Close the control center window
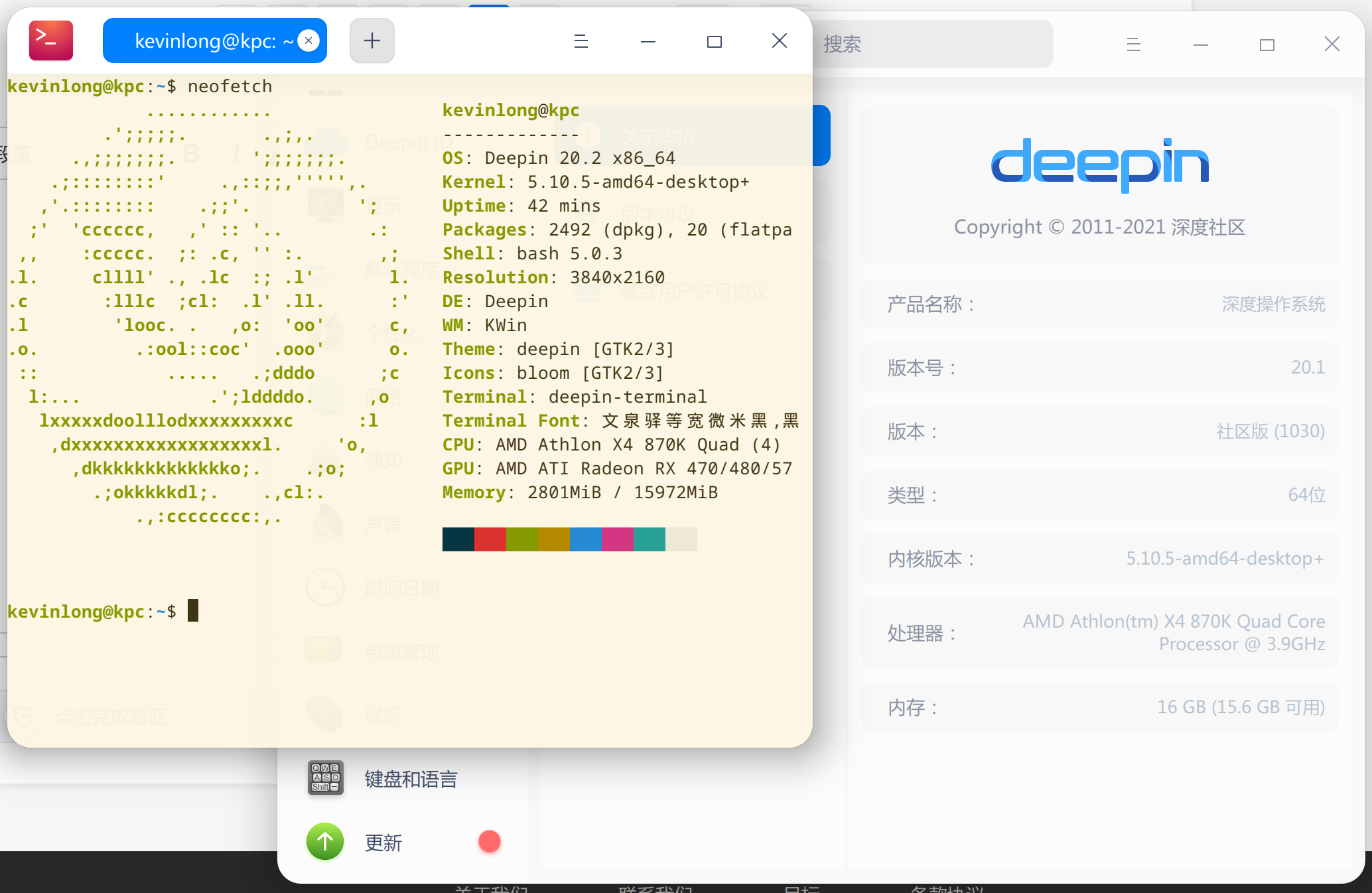The height and width of the screenshot is (893, 1372). [x=1332, y=44]
